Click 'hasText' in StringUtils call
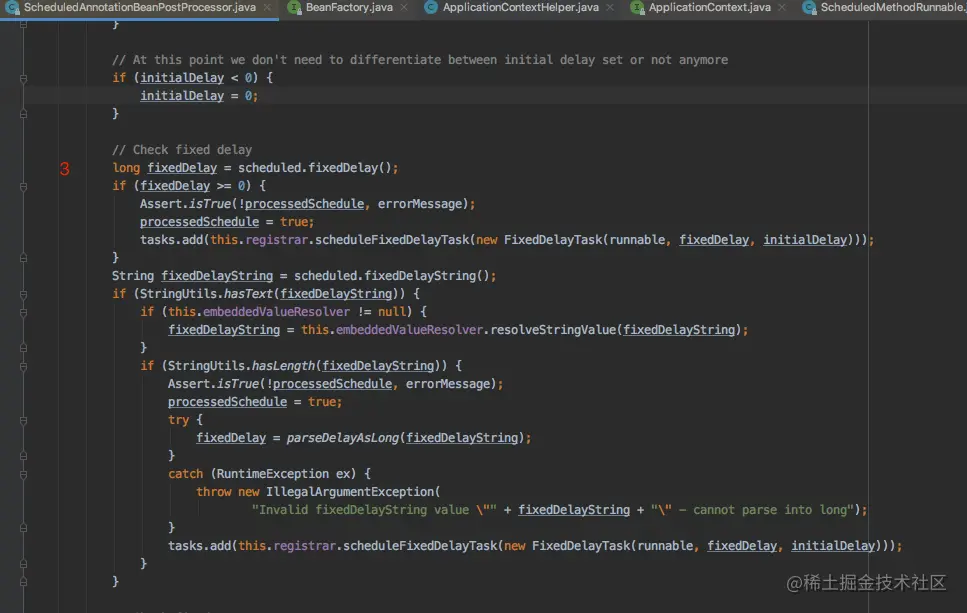 pyautogui.click(x=249, y=294)
